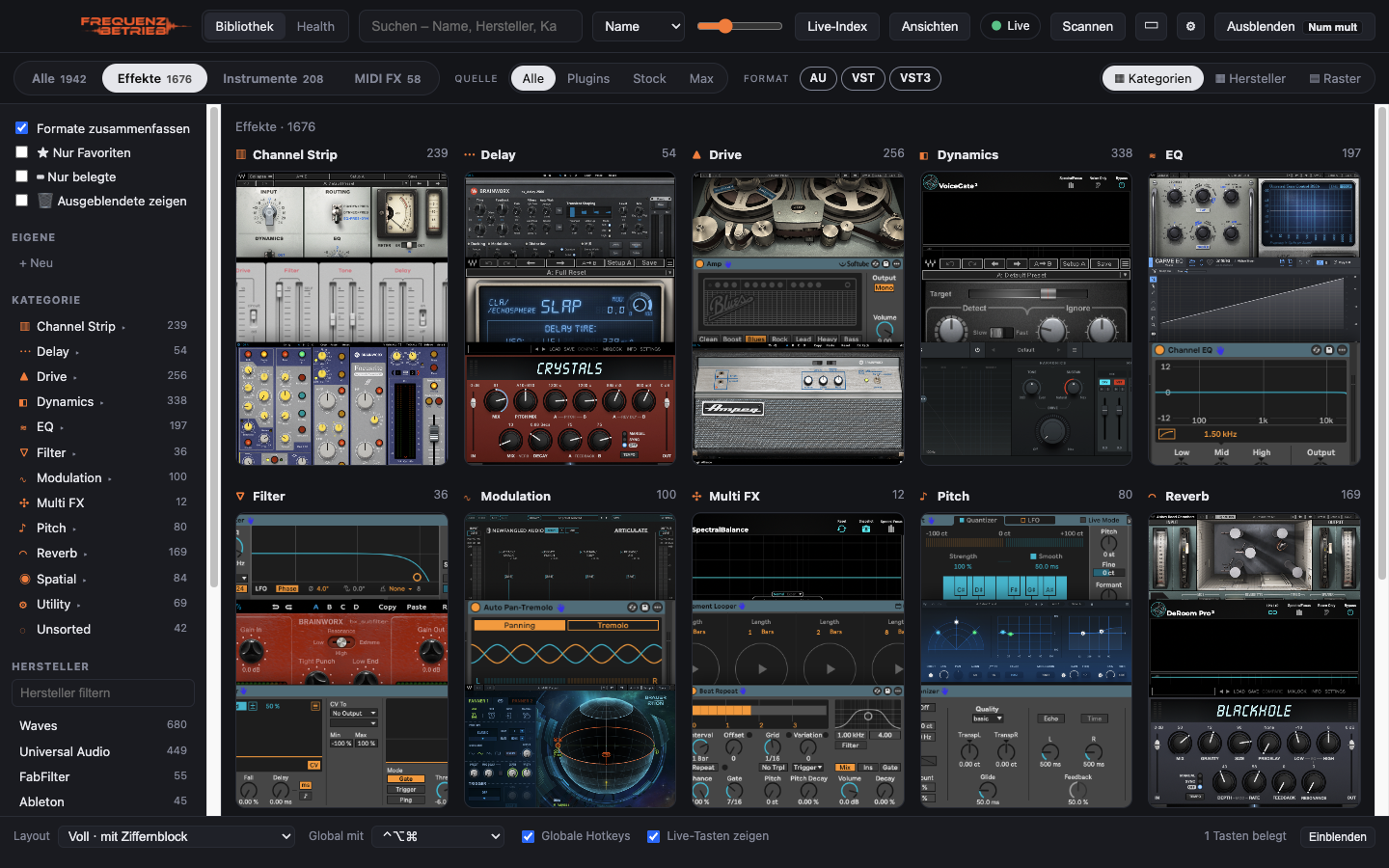
Task: Click the Modulation icon in sidebar
Action: tap(24, 478)
